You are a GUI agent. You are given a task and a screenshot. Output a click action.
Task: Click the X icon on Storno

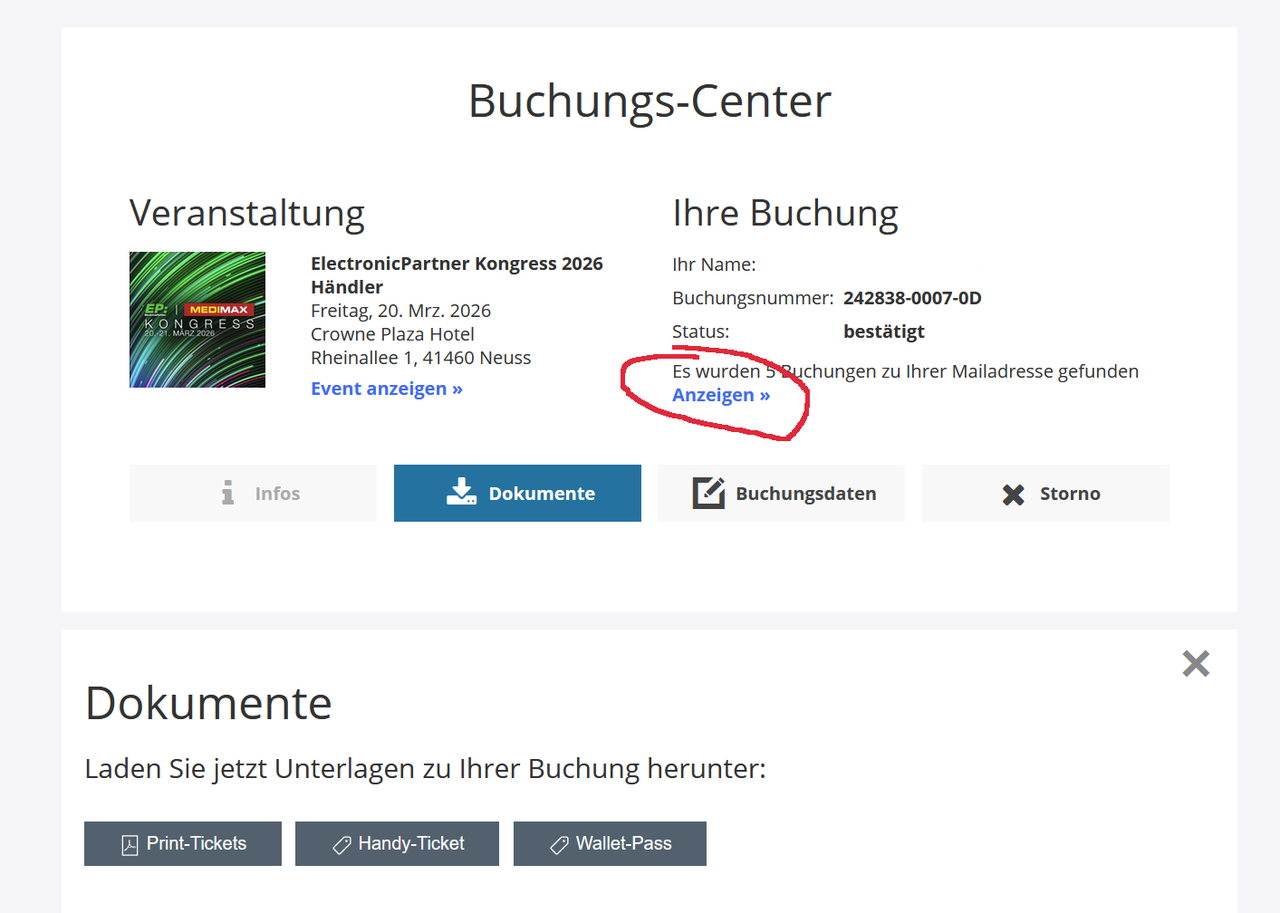pyautogui.click(x=1013, y=494)
